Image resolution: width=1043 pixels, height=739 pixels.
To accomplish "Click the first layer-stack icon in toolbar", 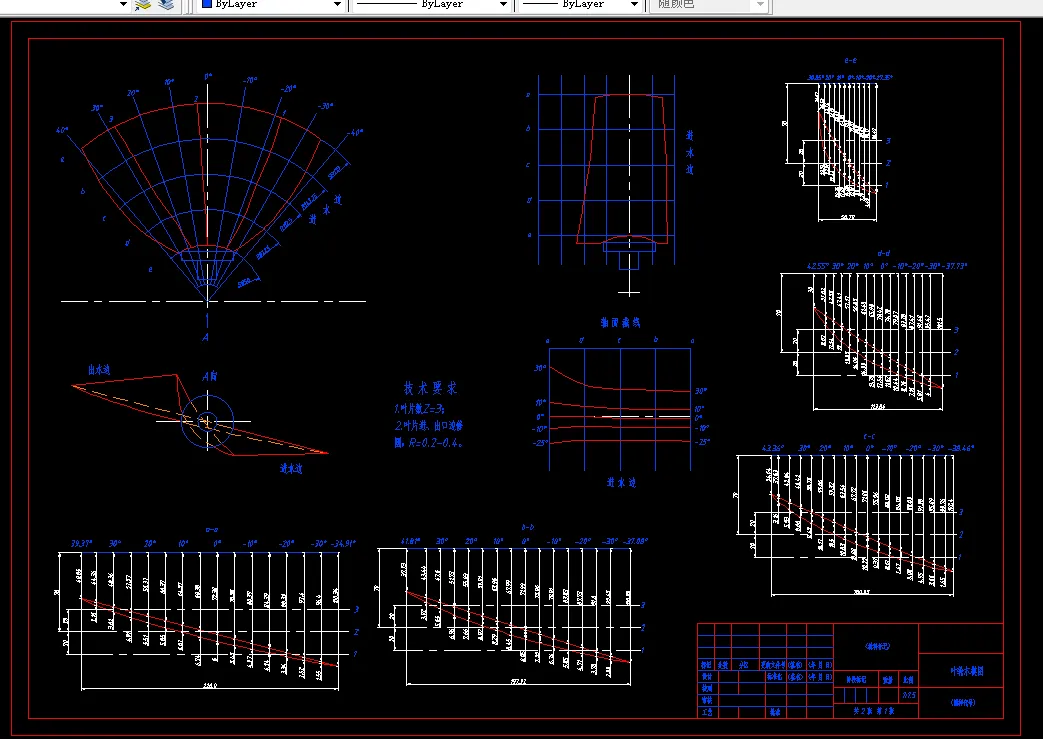I will (143, 5).
